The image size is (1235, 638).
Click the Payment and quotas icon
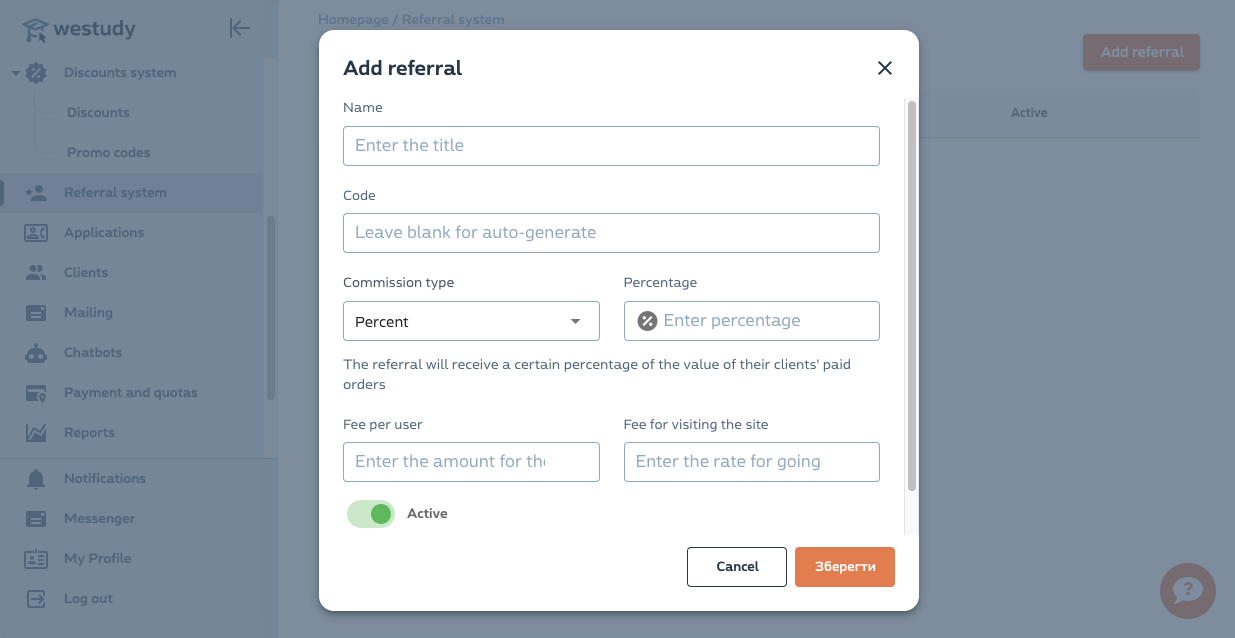tap(36, 393)
